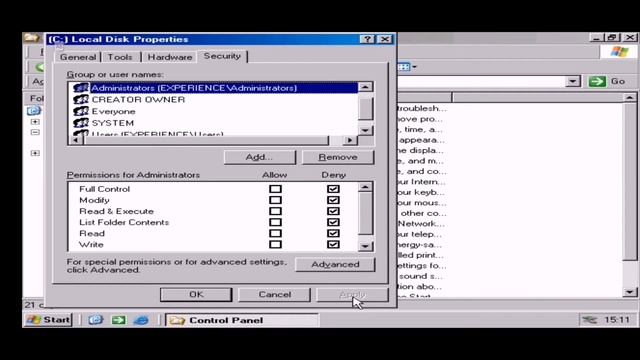Tick Allow for Read
The height and width of the screenshot is (360, 640).
[276, 233]
